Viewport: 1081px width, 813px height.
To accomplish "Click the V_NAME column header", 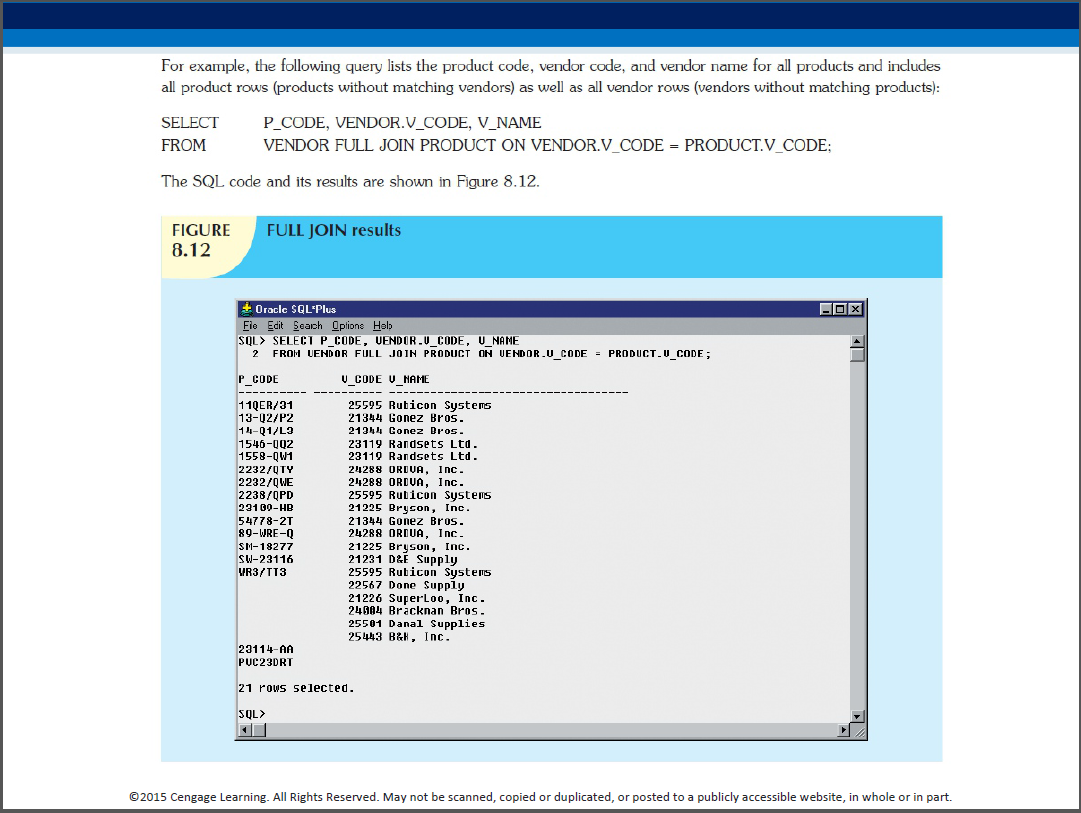I will click(409, 379).
